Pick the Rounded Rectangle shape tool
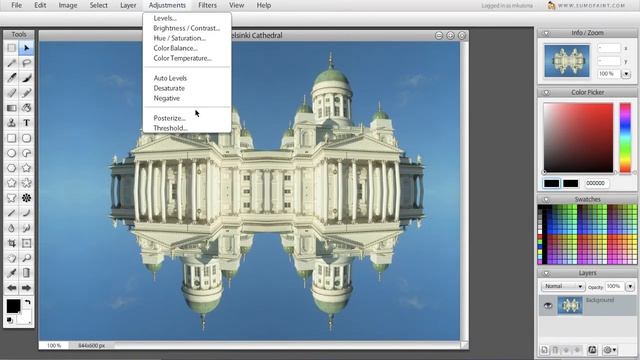 tap(27, 138)
